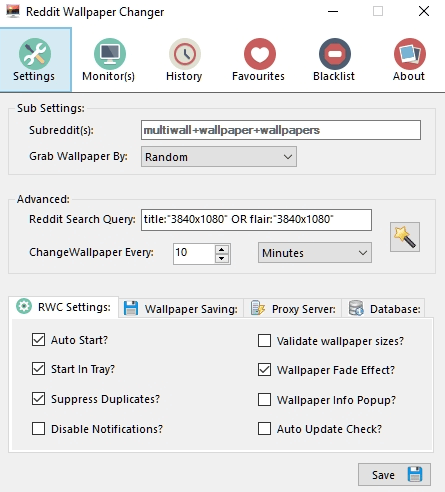Decrease the change wallpaper interval value

[222, 258]
